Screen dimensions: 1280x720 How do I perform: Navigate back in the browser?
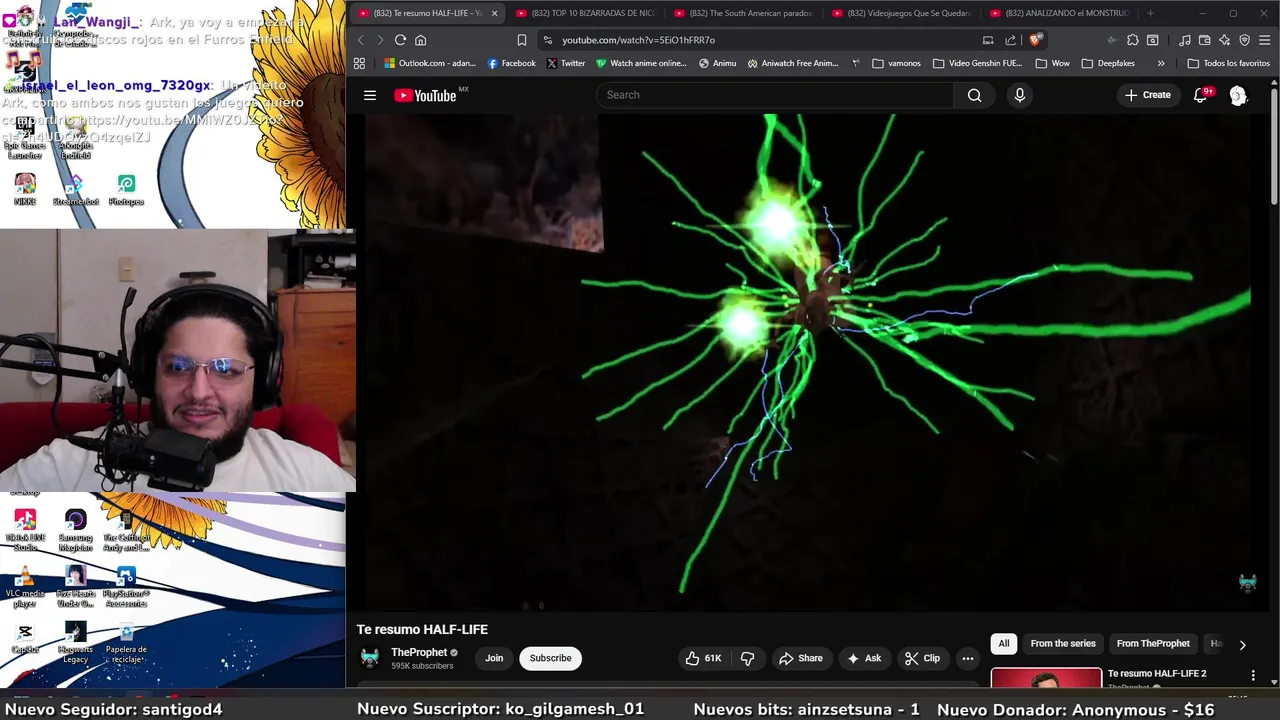tap(361, 40)
